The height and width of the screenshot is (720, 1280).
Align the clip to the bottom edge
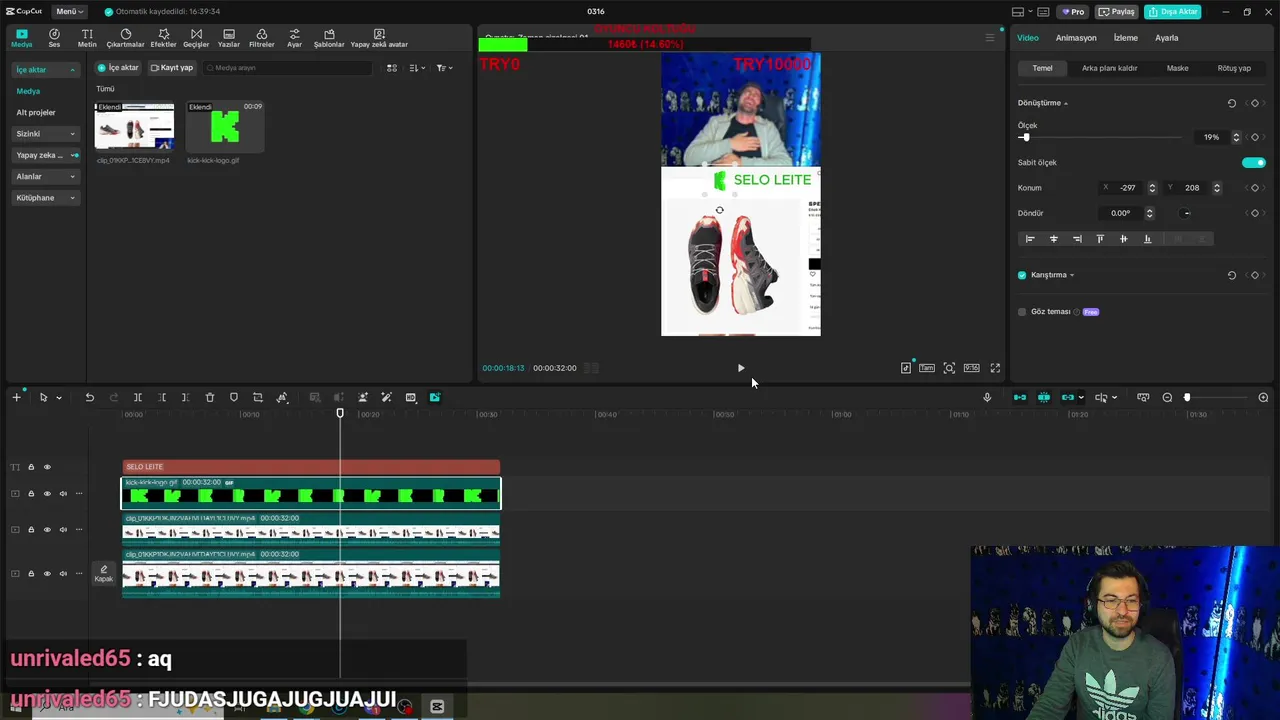click(1147, 239)
